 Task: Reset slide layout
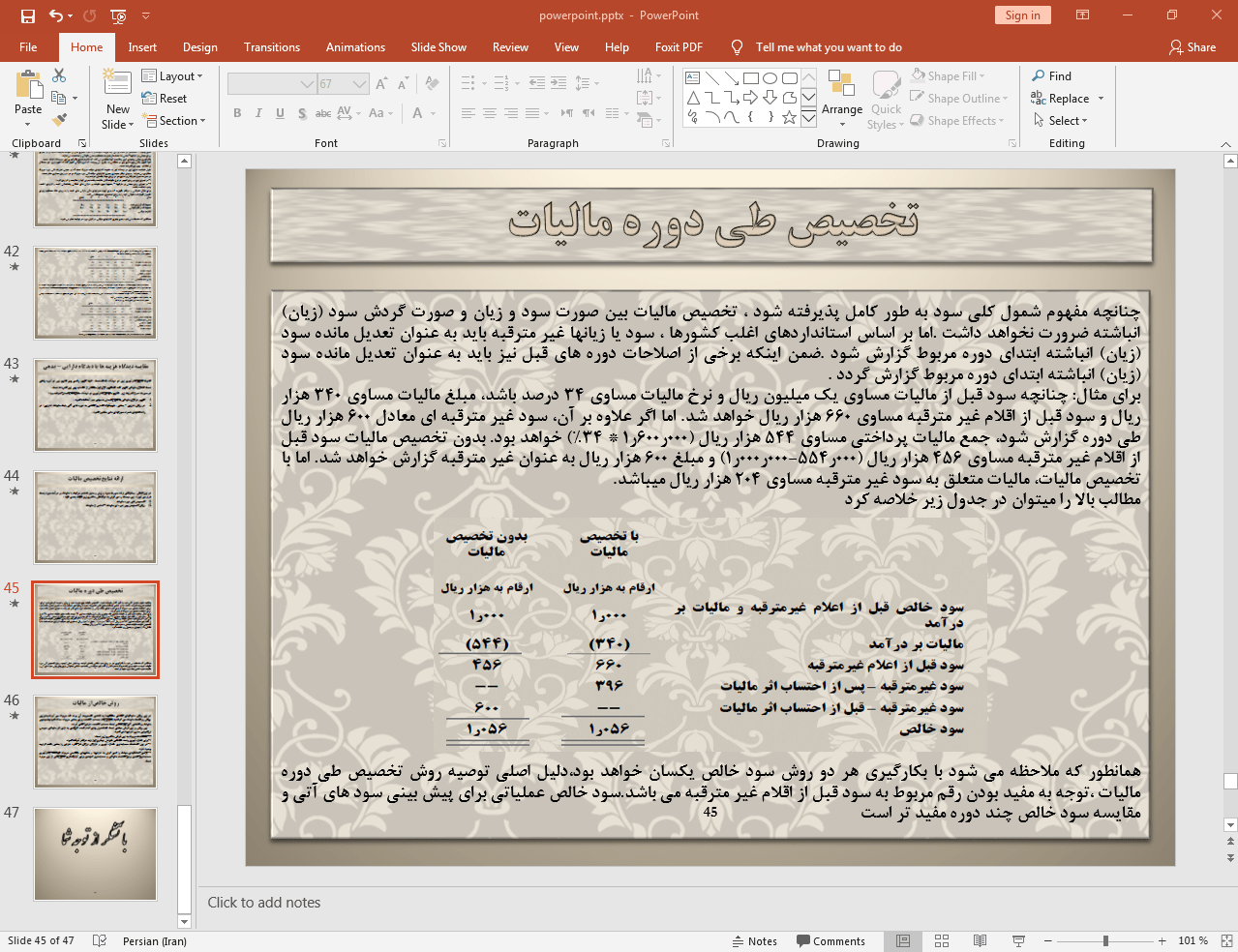point(165,99)
